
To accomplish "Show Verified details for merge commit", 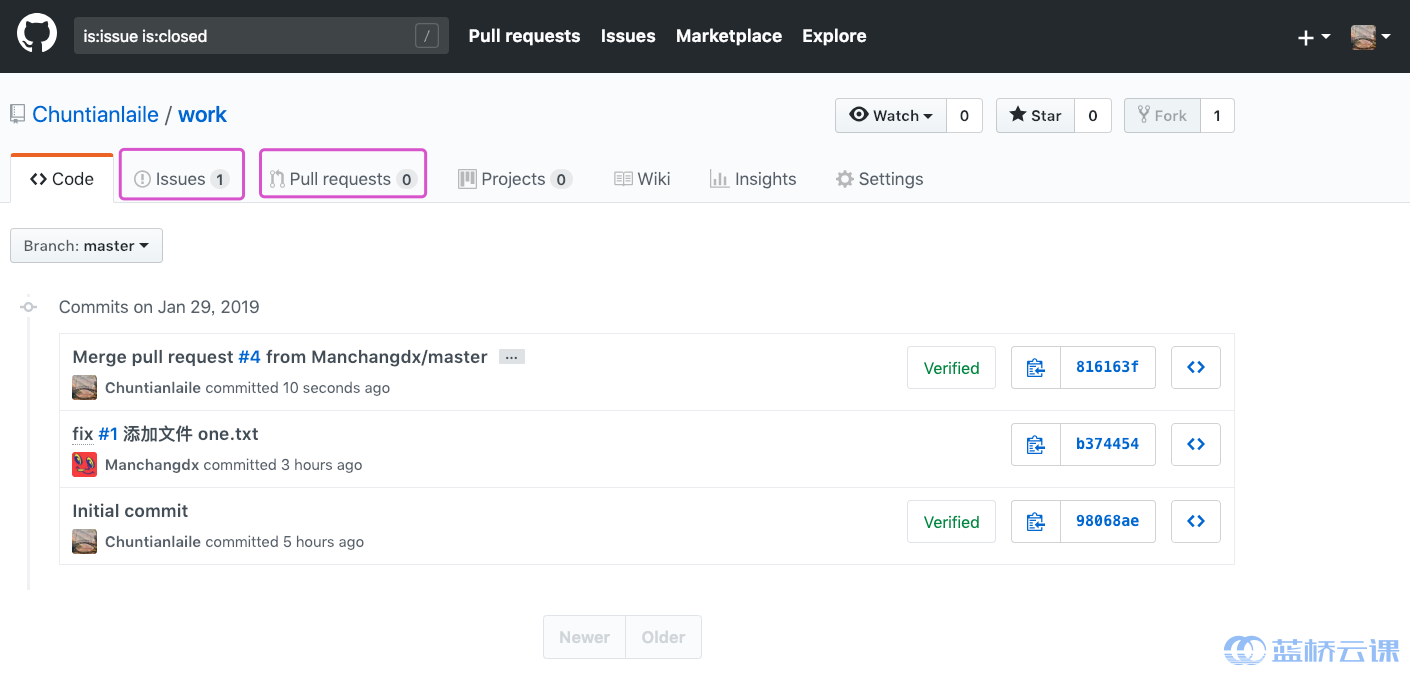I will [x=951, y=368].
